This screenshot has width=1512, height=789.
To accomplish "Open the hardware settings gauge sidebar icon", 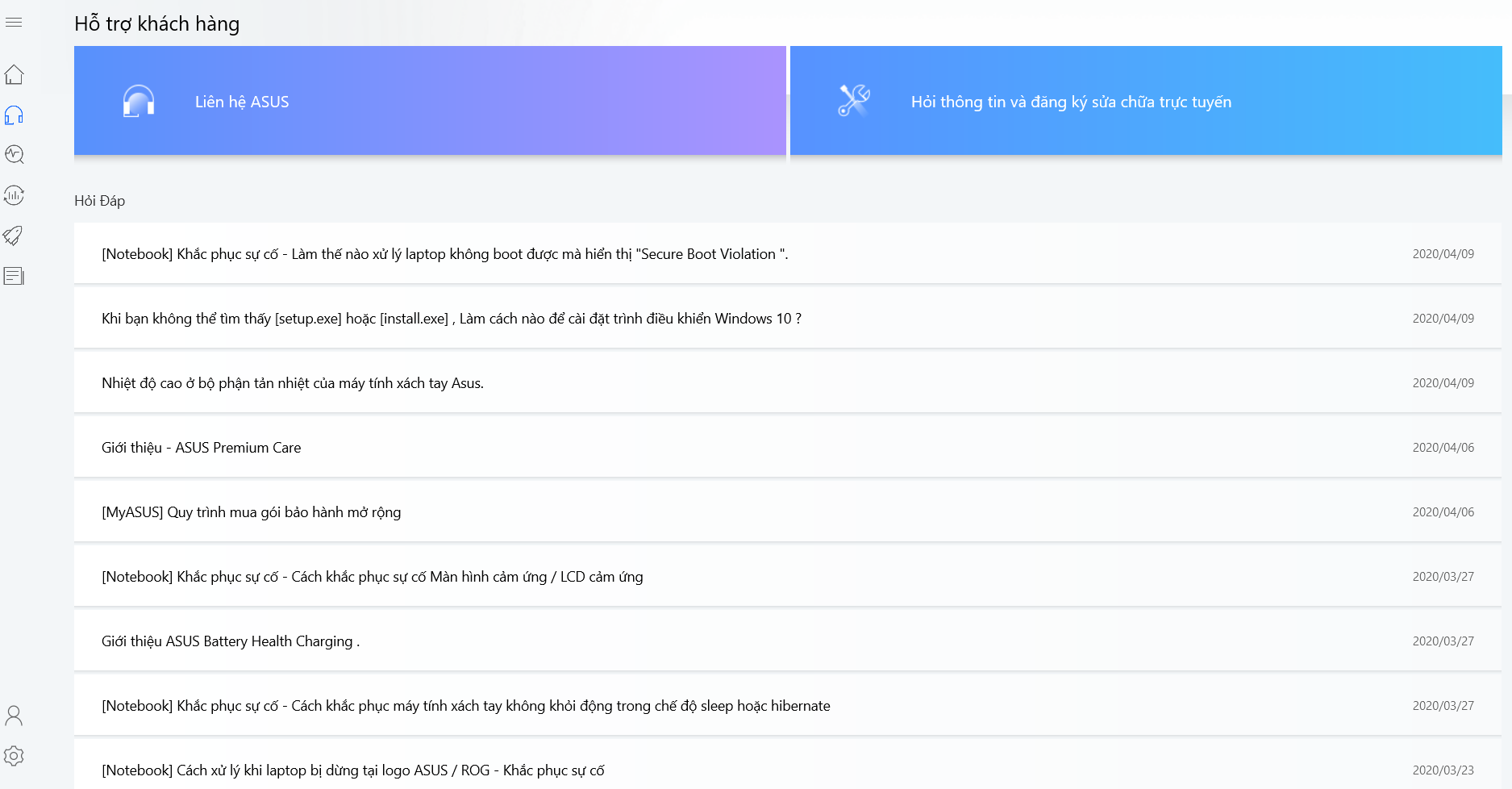I will [x=14, y=194].
